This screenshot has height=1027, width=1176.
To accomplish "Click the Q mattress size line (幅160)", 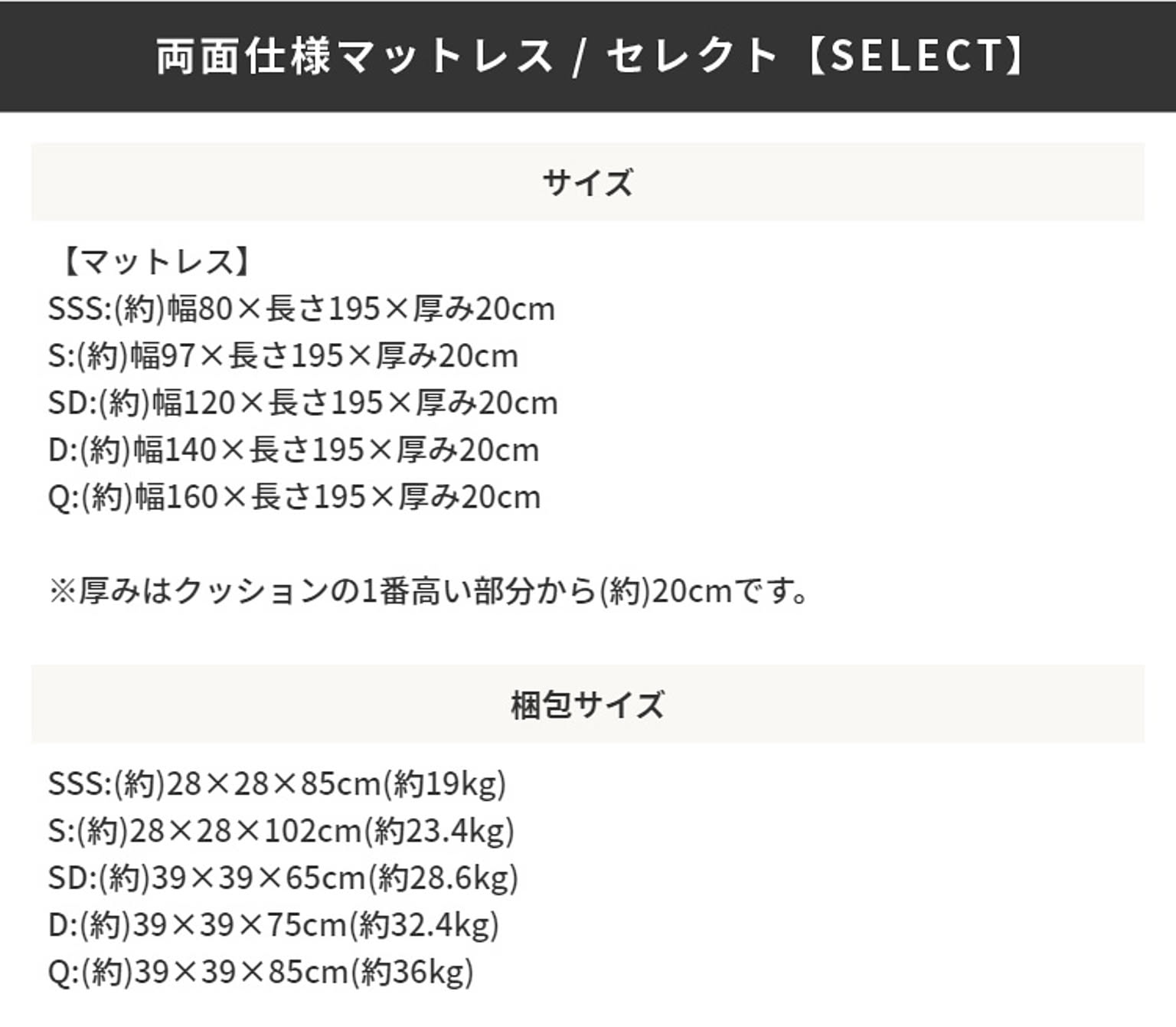I will (x=295, y=498).
